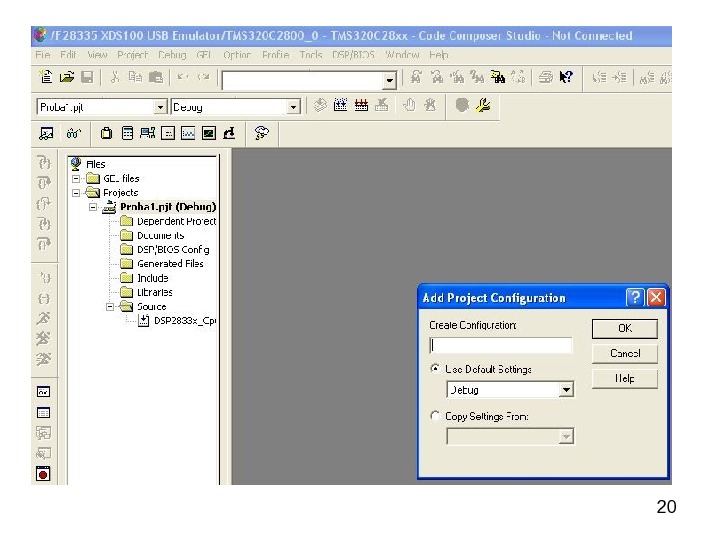
Task: Open the File menu
Action: point(42,55)
